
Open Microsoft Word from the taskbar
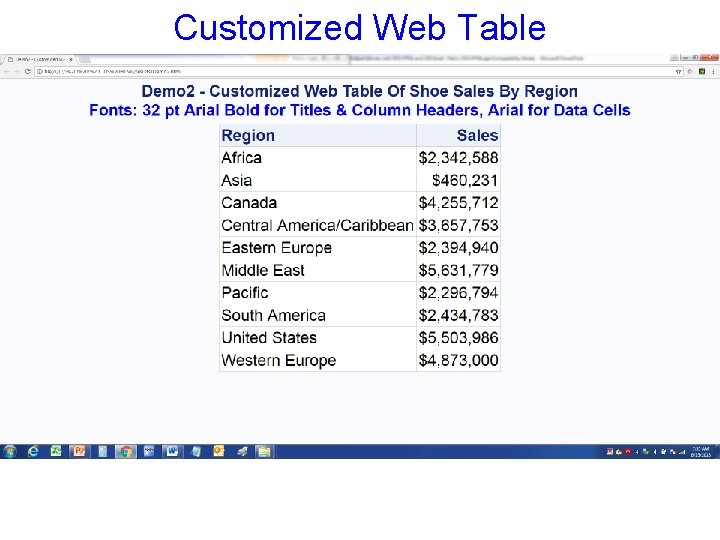pos(172,451)
